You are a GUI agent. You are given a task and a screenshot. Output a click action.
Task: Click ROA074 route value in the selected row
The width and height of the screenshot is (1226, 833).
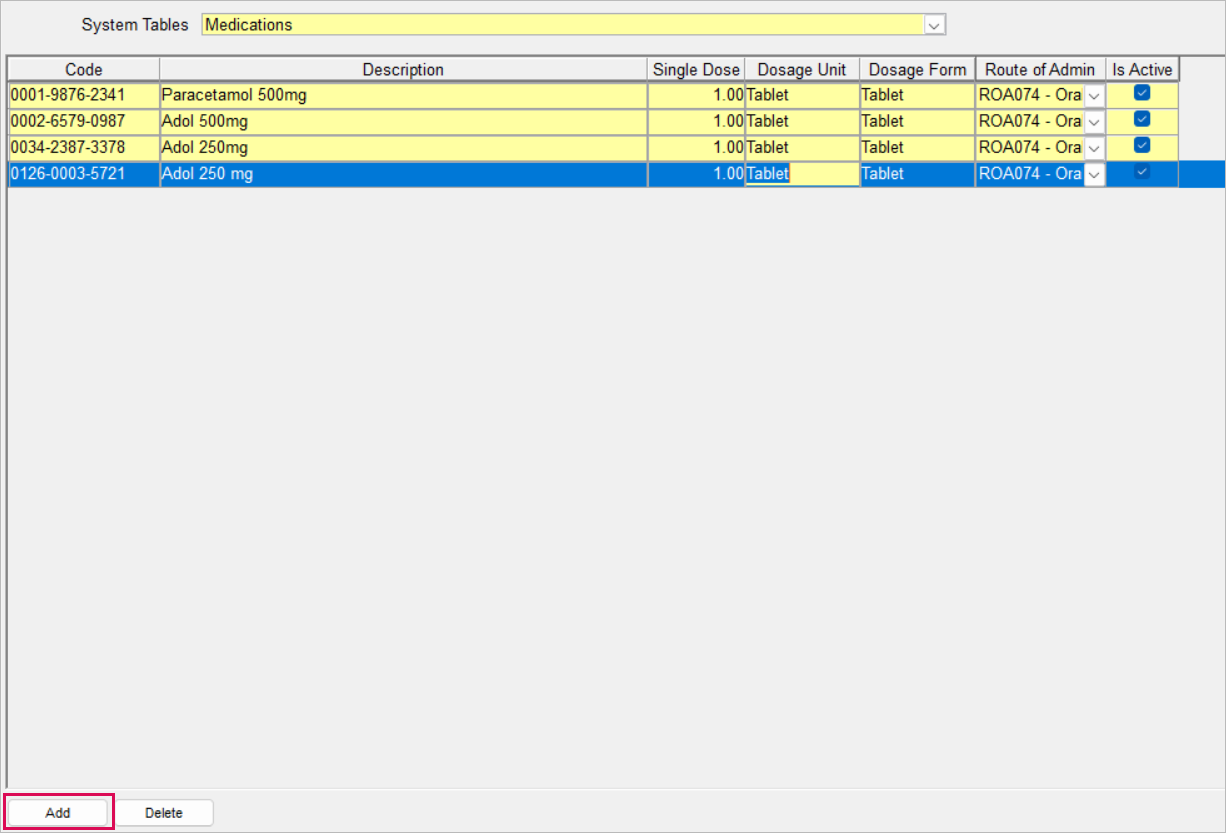coord(1030,174)
